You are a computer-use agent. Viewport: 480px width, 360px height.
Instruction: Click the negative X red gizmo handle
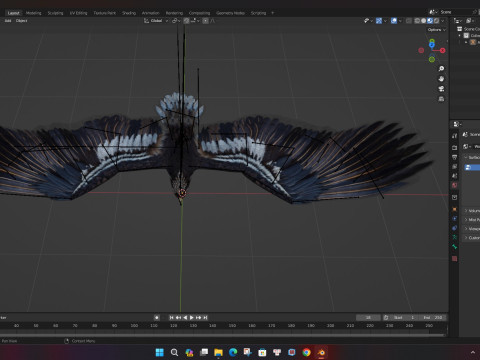(x=421, y=50)
